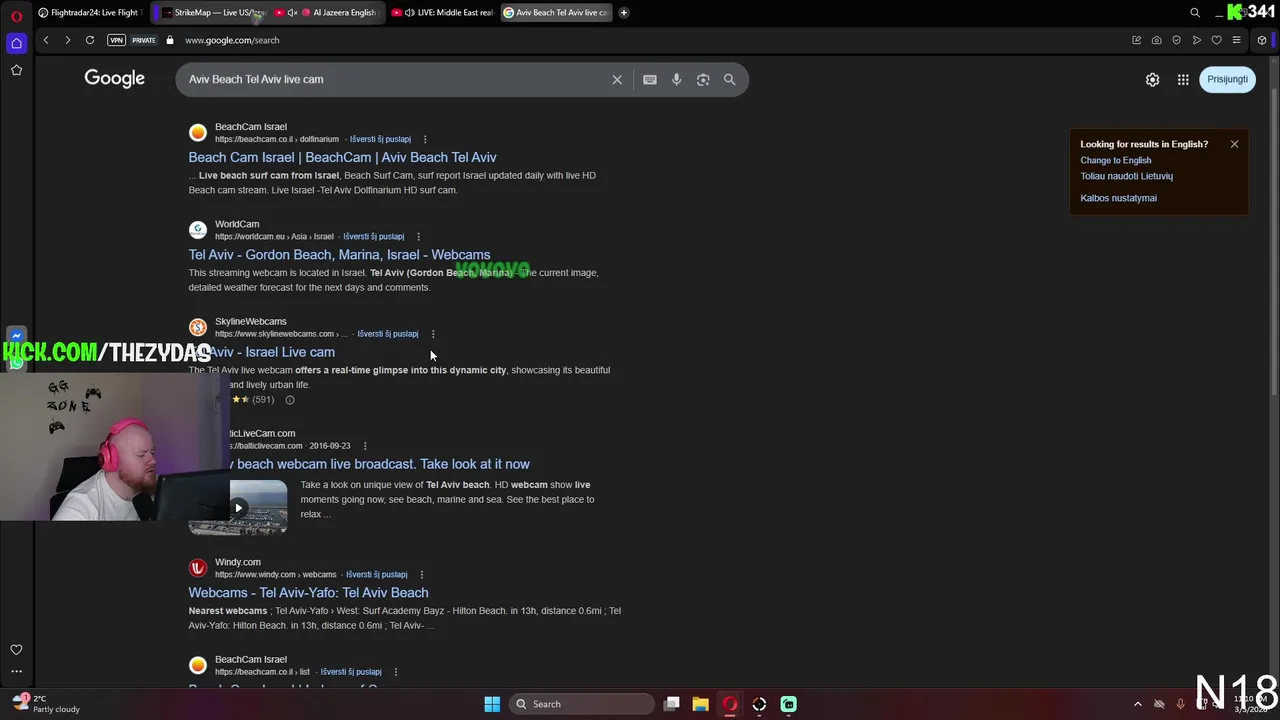Add the page to bookmarks with the toolbar heart icon
1280x720 pixels.
tap(1216, 40)
